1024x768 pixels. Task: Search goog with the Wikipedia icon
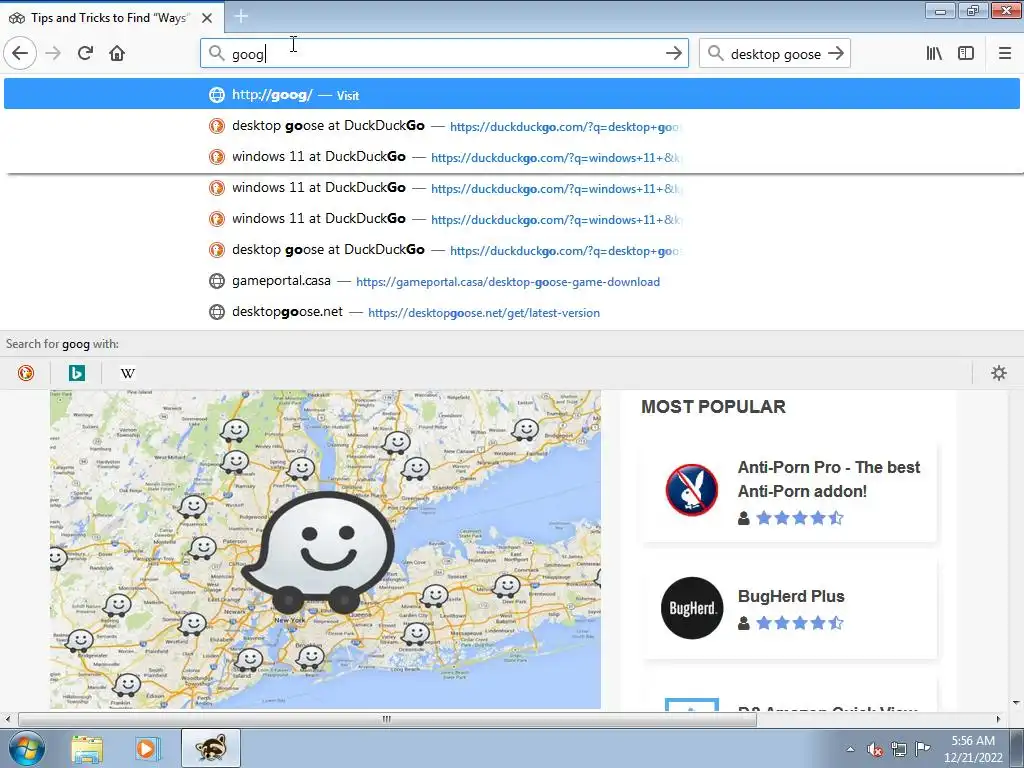click(127, 373)
